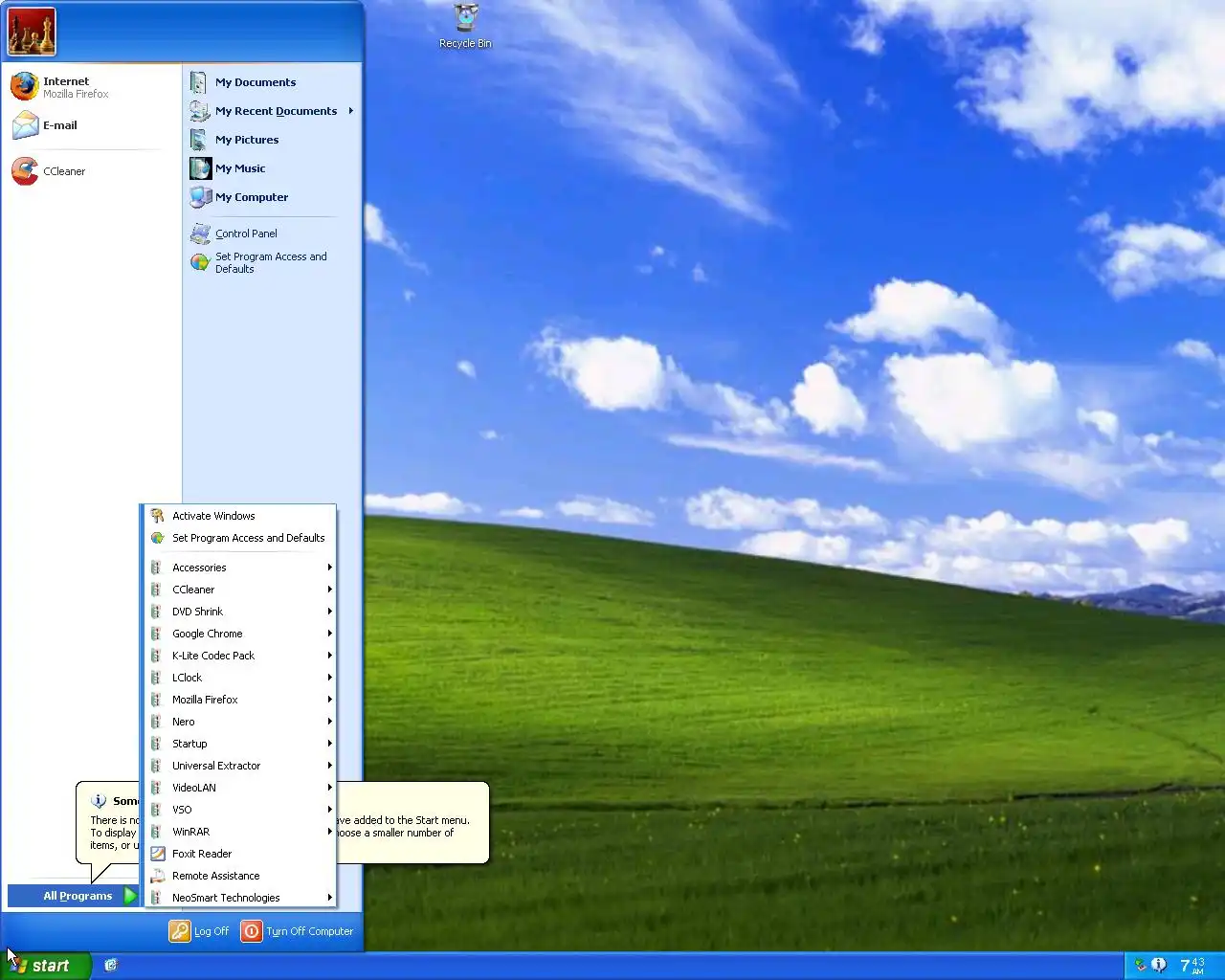
Task: Expand the VSO submenu arrow
Action: point(329,810)
